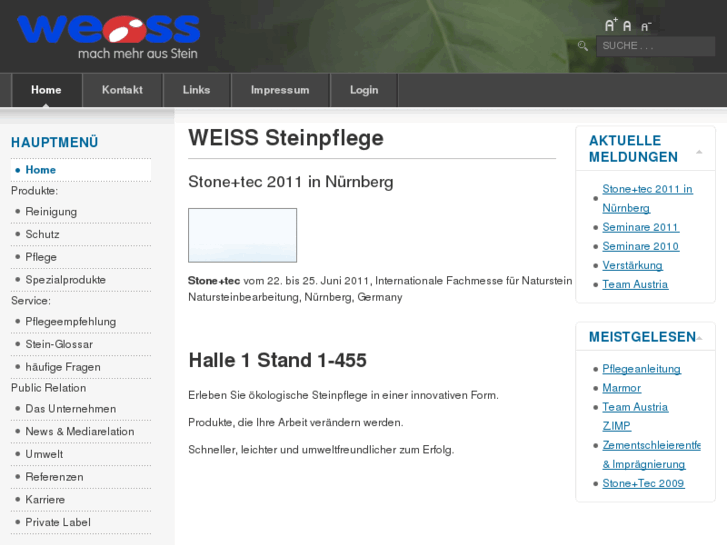Click the increase font size A+ icon
Screen dimensions: 727x545
click(611, 25)
